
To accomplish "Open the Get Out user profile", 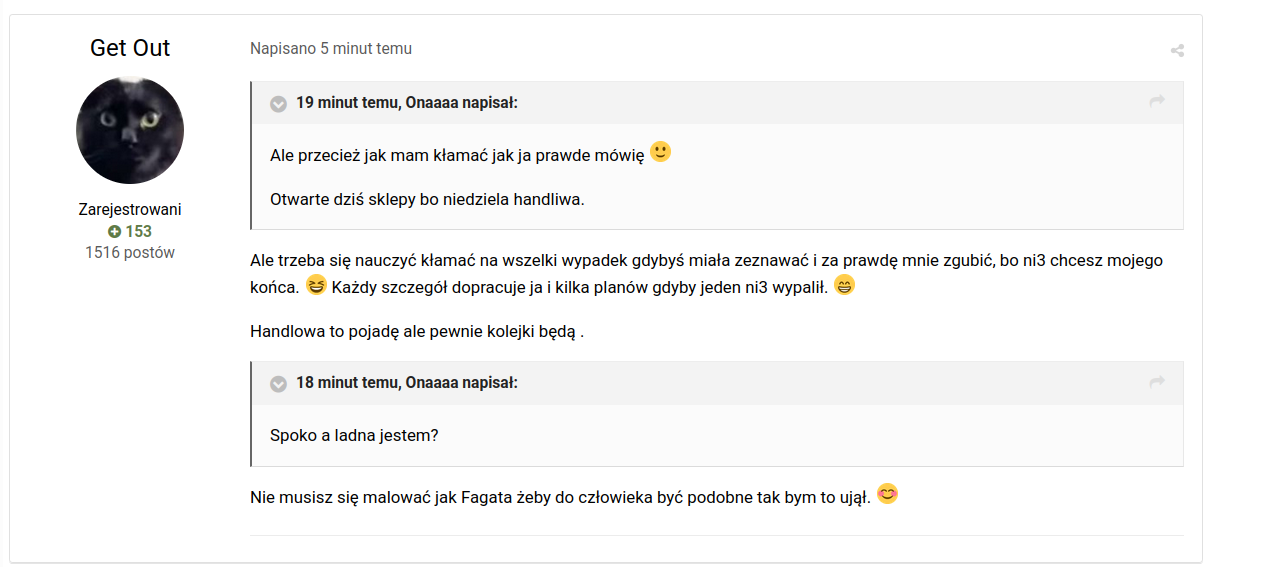I will click(x=130, y=48).
